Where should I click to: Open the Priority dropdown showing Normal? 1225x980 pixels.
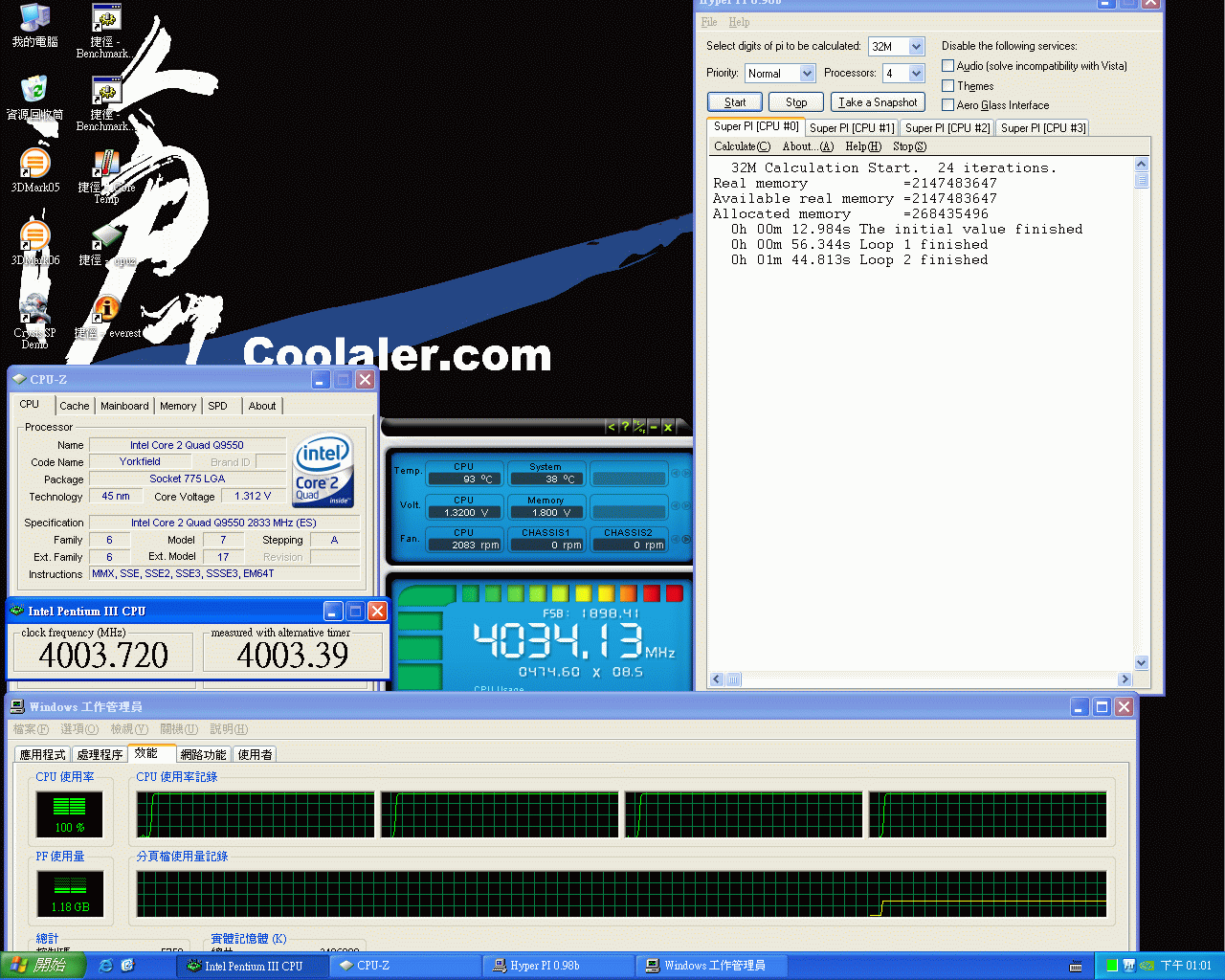click(x=807, y=73)
